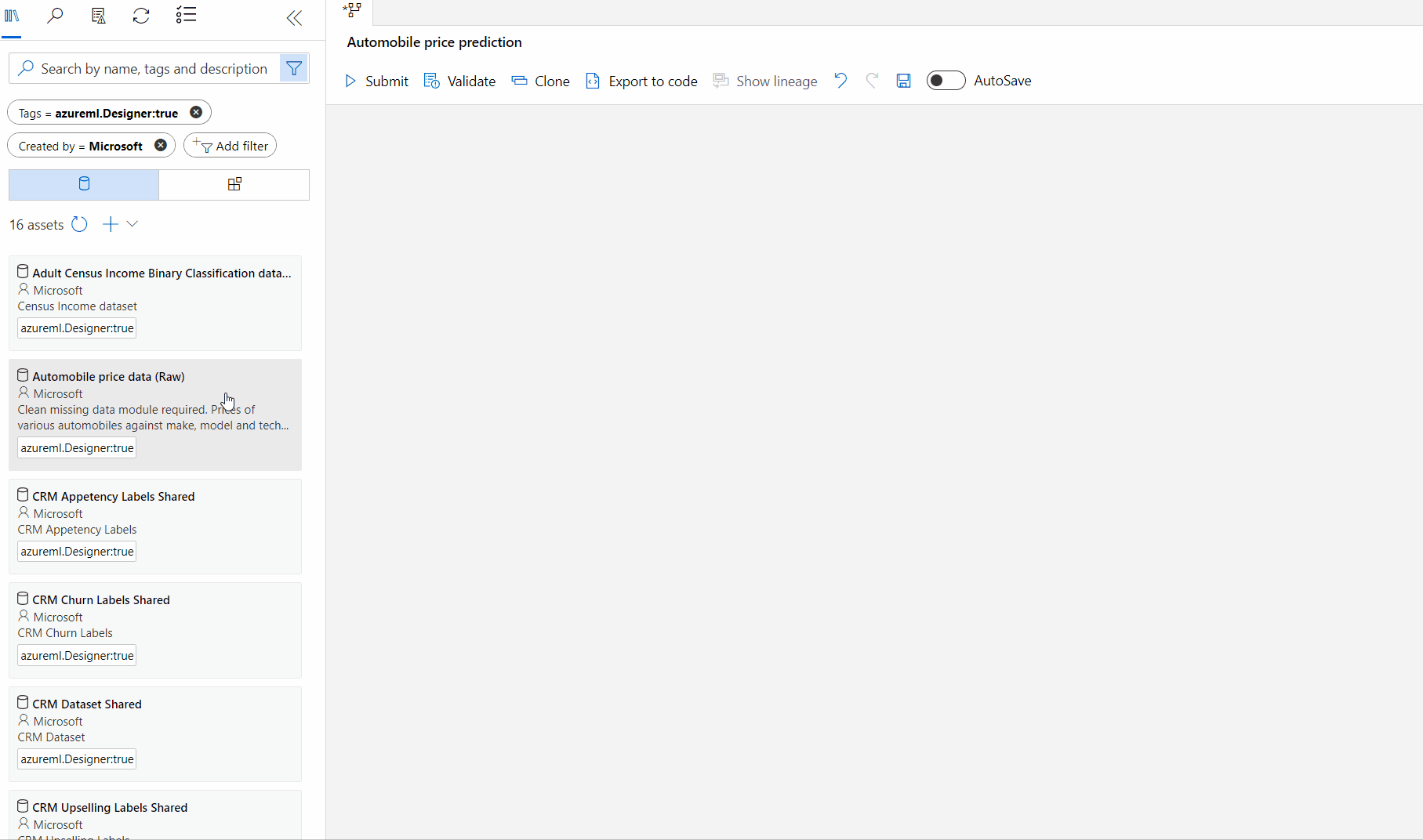Click the filter funnel icon
1423x840 pixels.
pyautogui.click(x=294, y=68)
